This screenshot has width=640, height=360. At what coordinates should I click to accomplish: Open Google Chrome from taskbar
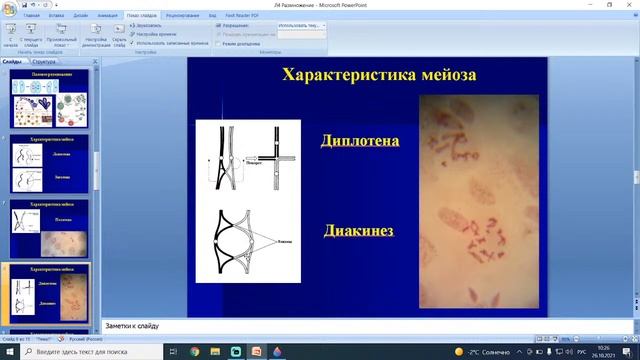tap(195, 351)
